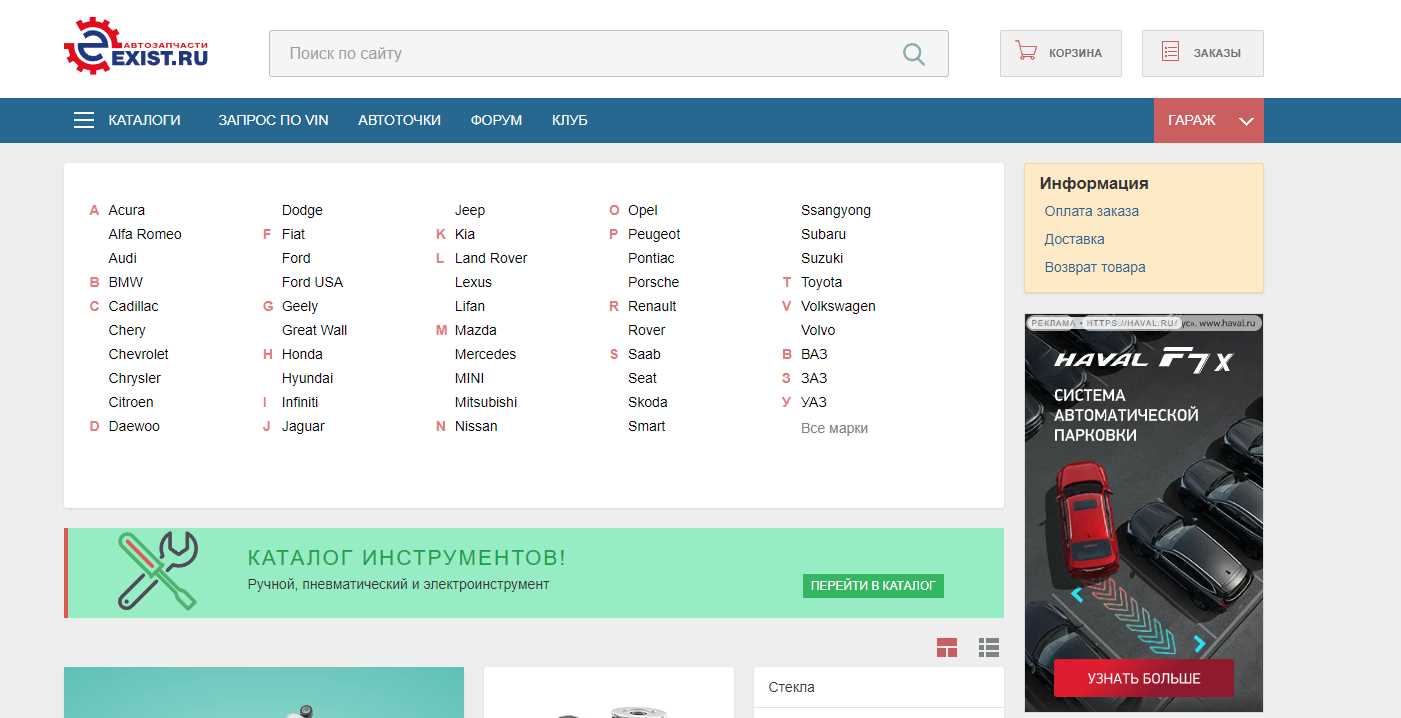Viewport: 1401px width, 718px height.
Task: Select Porsche brand
Action: (x=653, y=282)
